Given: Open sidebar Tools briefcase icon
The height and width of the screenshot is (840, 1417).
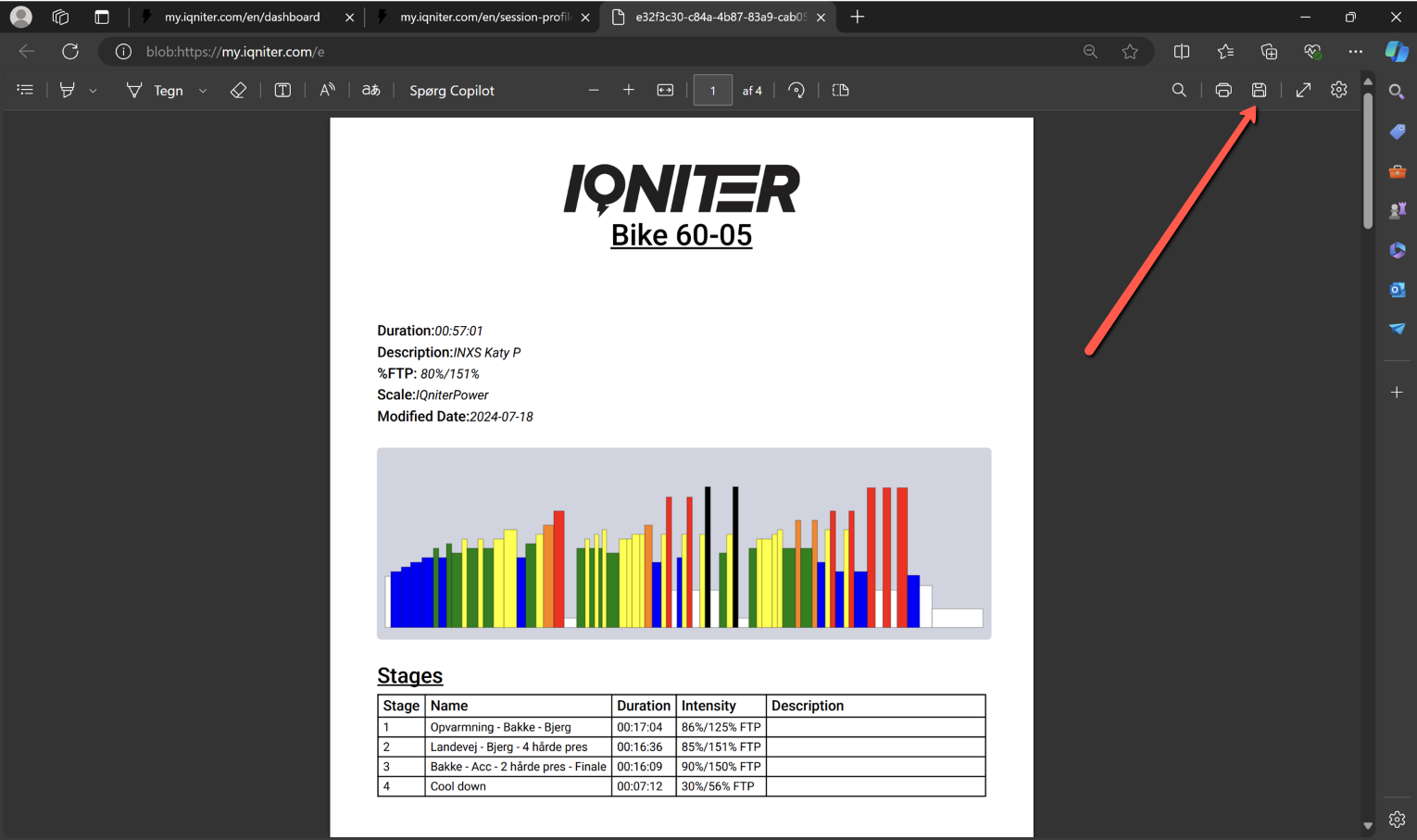Looking at the screenshot, I should click(1397, 171).
